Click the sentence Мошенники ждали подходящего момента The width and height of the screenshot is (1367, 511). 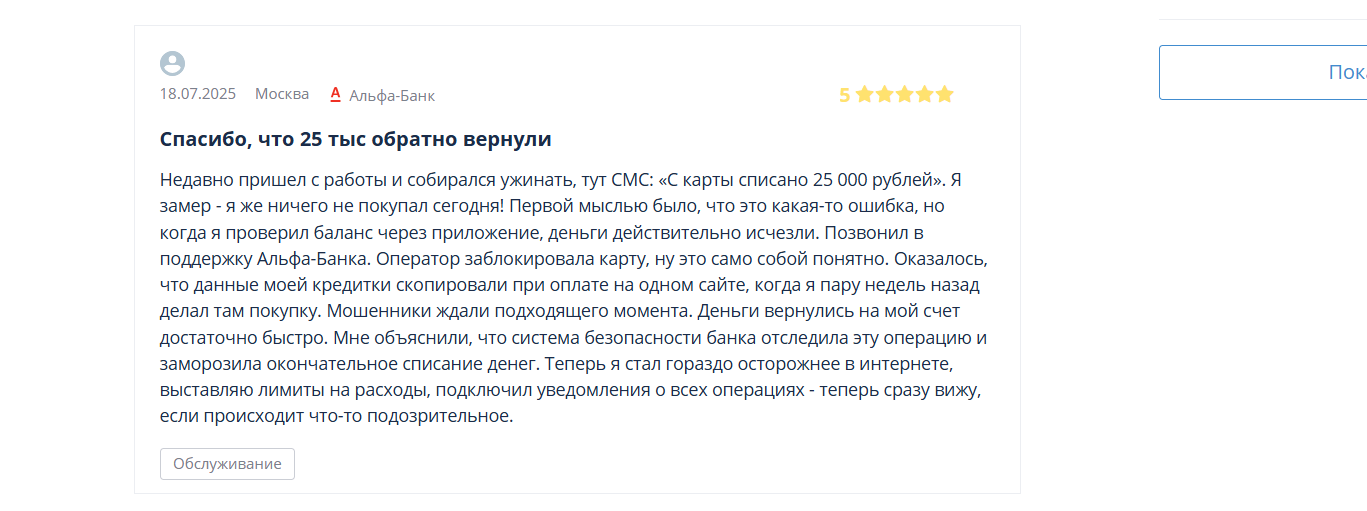pos(510,311)
